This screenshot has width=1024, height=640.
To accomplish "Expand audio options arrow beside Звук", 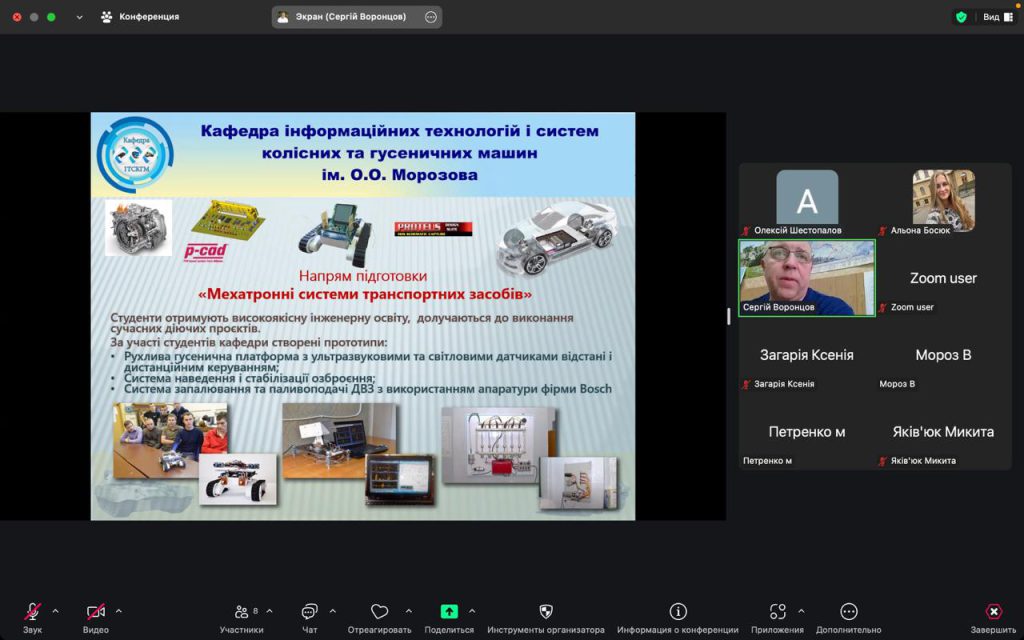I will pyautogui.click(x=55, y=611).
